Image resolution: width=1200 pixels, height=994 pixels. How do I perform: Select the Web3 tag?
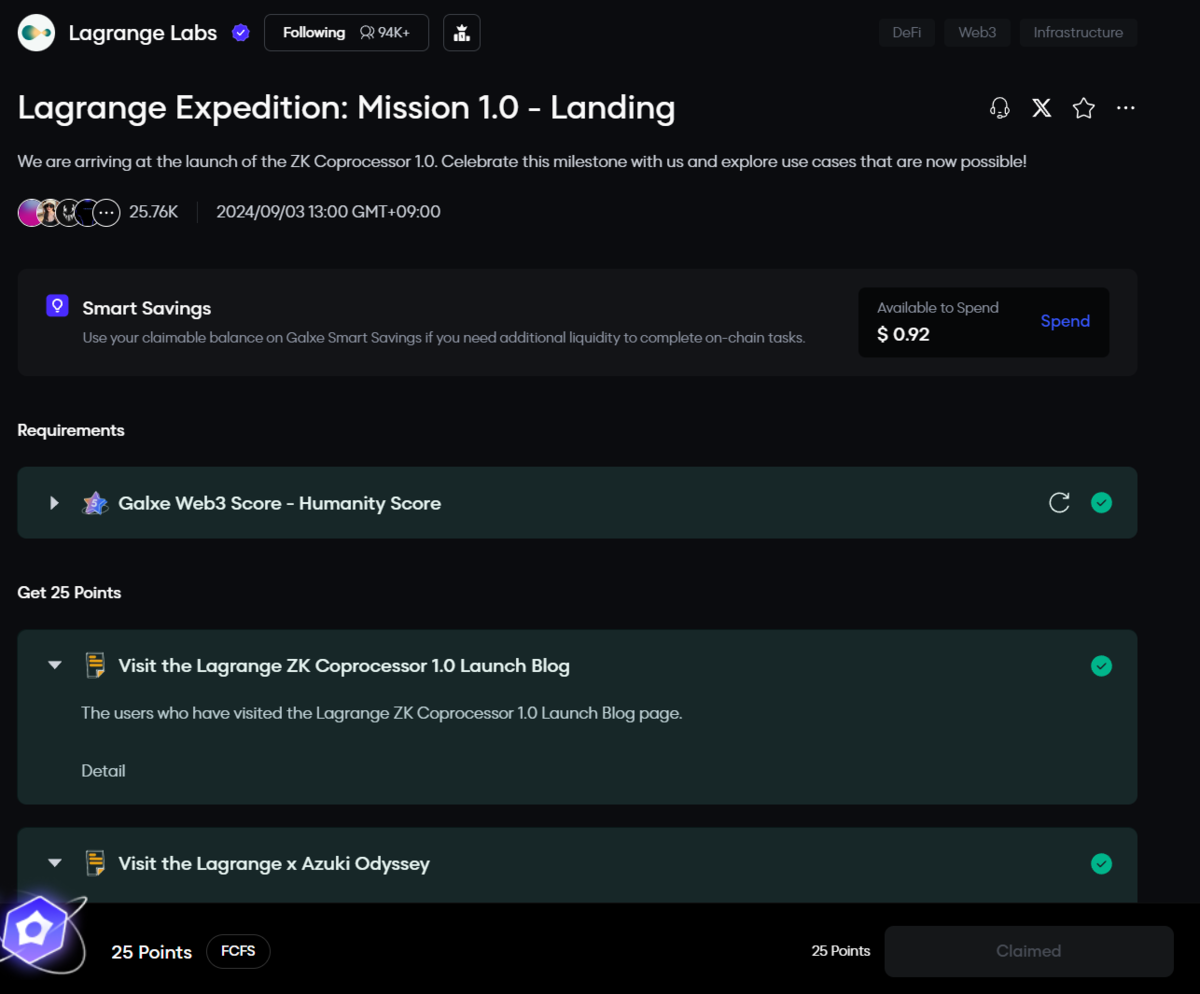(977, 33)
